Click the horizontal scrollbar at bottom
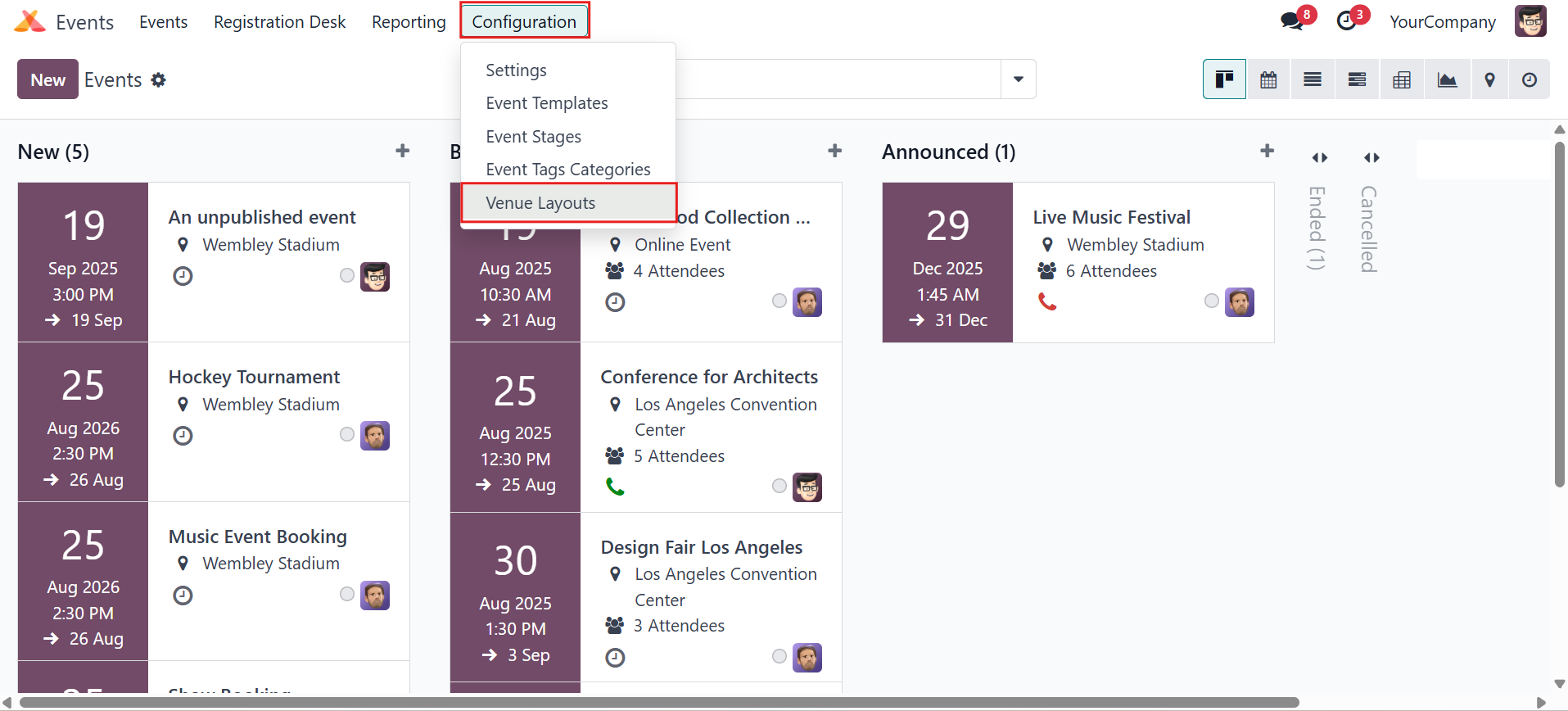 pos(659,702)
